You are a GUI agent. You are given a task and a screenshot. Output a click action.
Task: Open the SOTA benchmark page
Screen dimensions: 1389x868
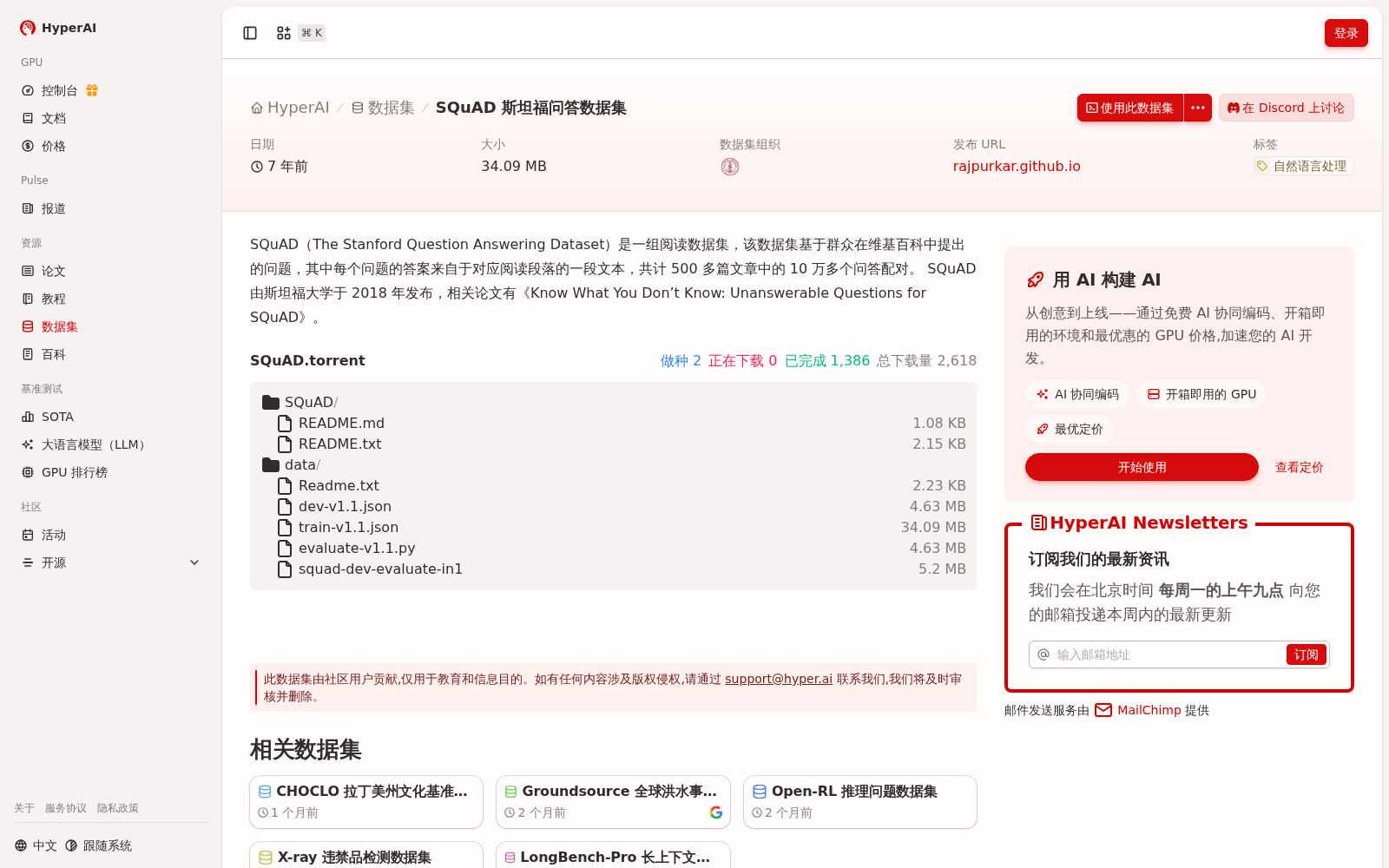(57, 417)
